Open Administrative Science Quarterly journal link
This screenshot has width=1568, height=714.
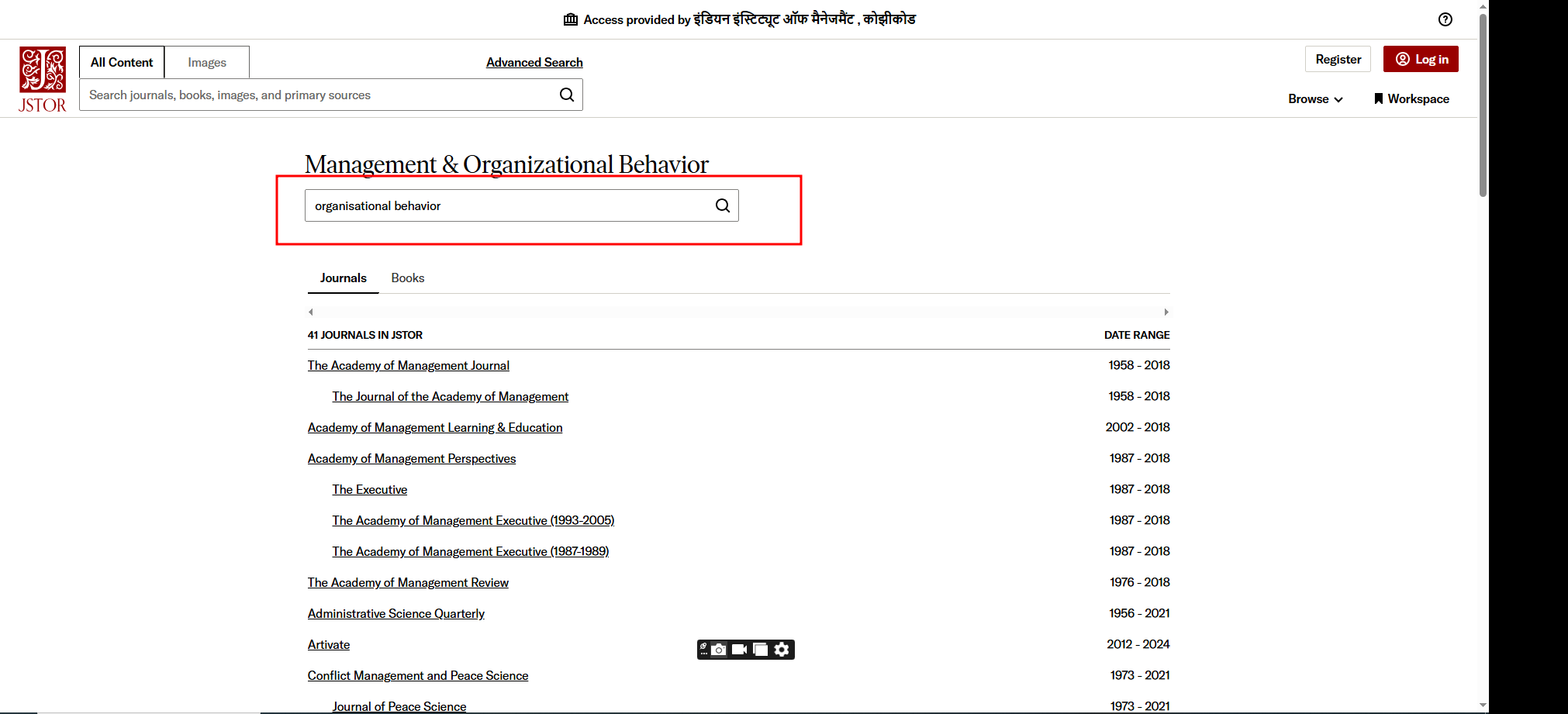click(x=395, y=614)
